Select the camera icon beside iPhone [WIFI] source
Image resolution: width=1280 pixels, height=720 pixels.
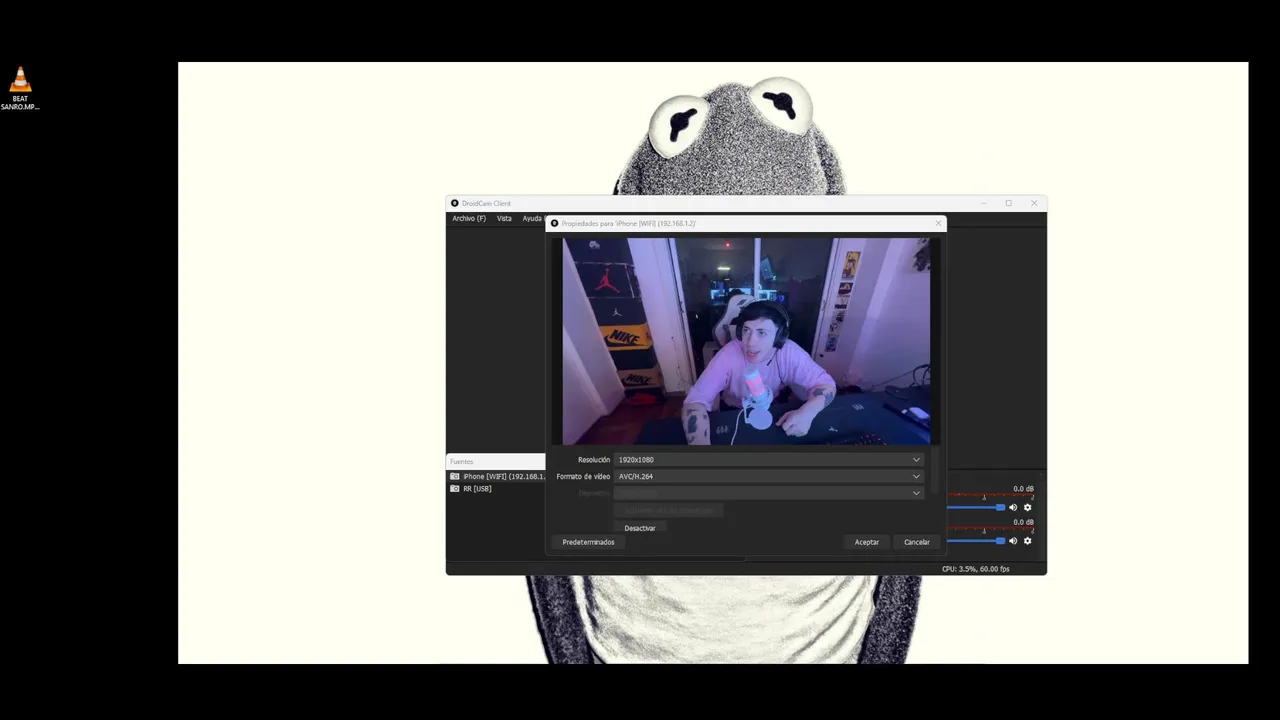click(455, 477)
